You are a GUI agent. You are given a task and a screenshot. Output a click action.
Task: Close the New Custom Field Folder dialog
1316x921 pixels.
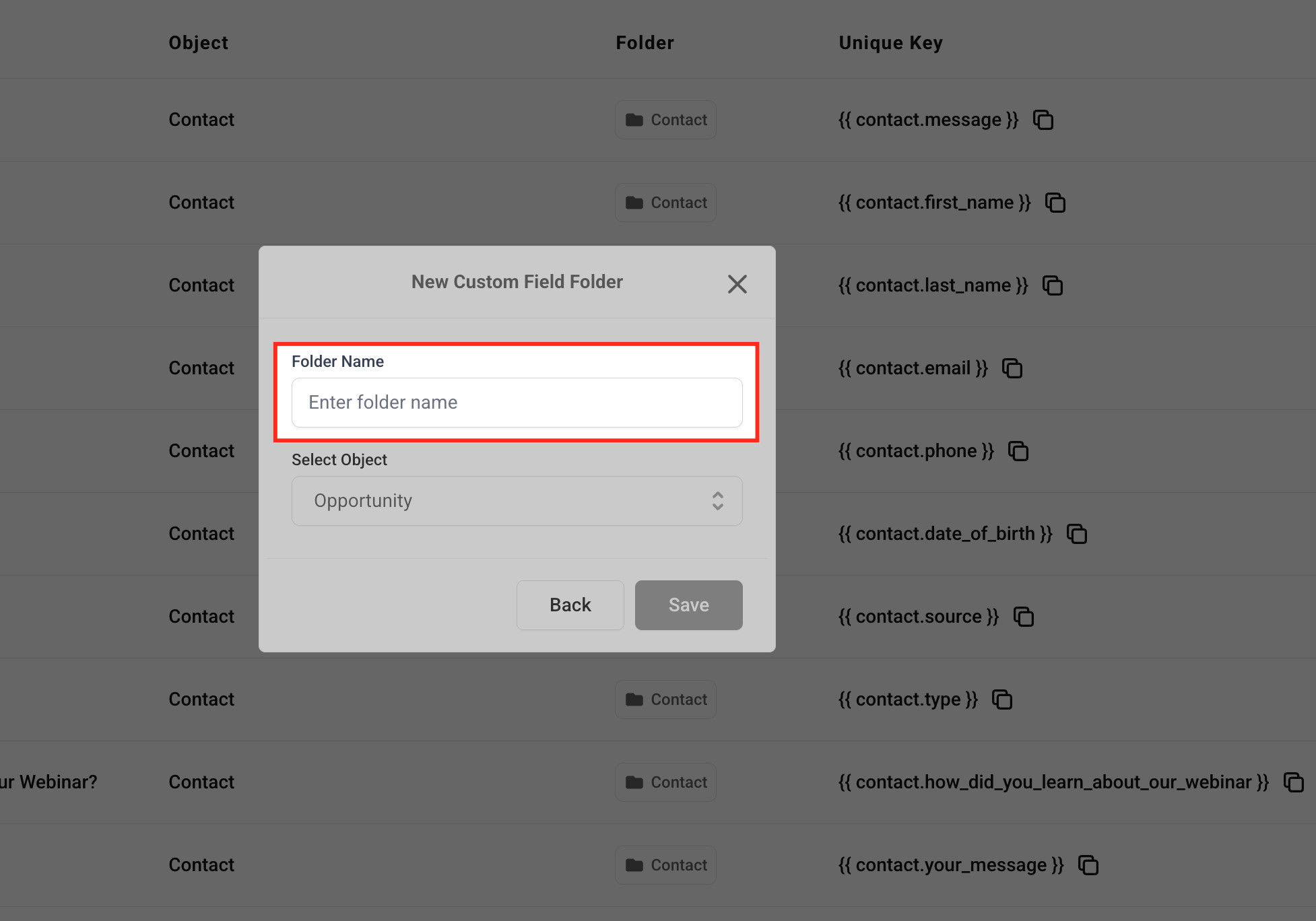click(x=737, y=284)
